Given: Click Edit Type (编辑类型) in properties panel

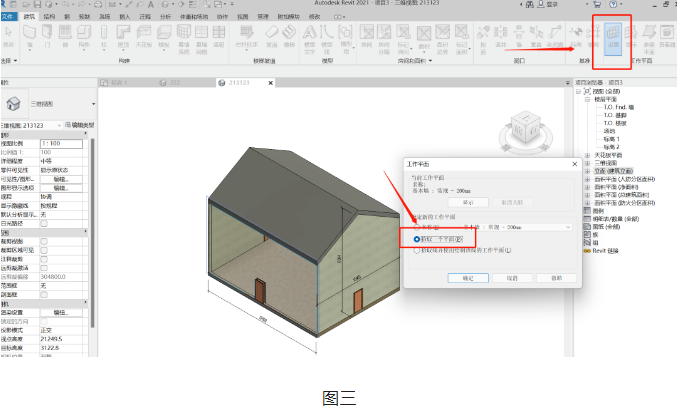Looking at the screenshot, I should coord(79,125).
